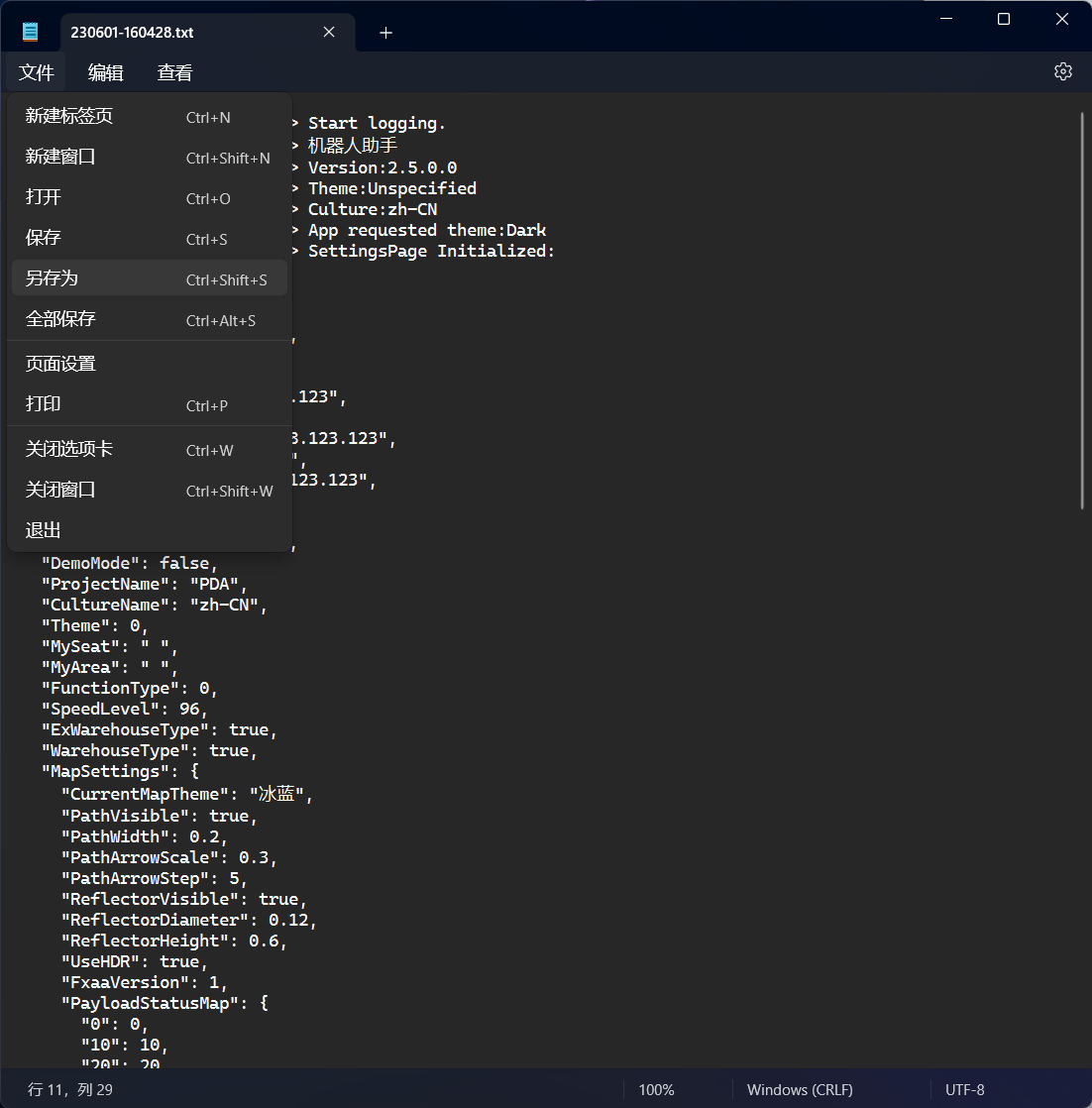The image size is (1092, 1108).
Task: Click the line "PathWidth": 0.2
Action: 144,836
